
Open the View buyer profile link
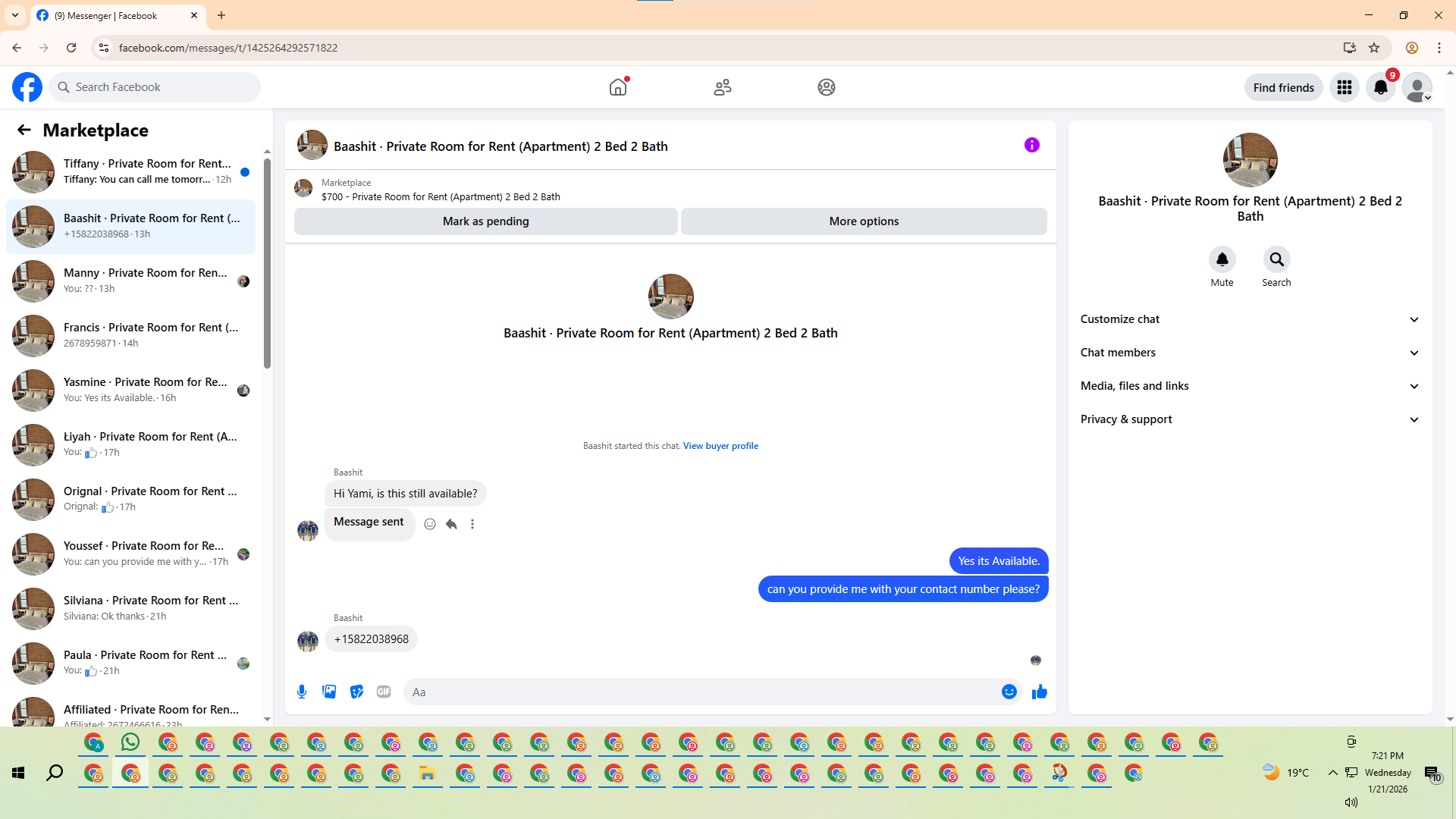[x=720, y=446]
